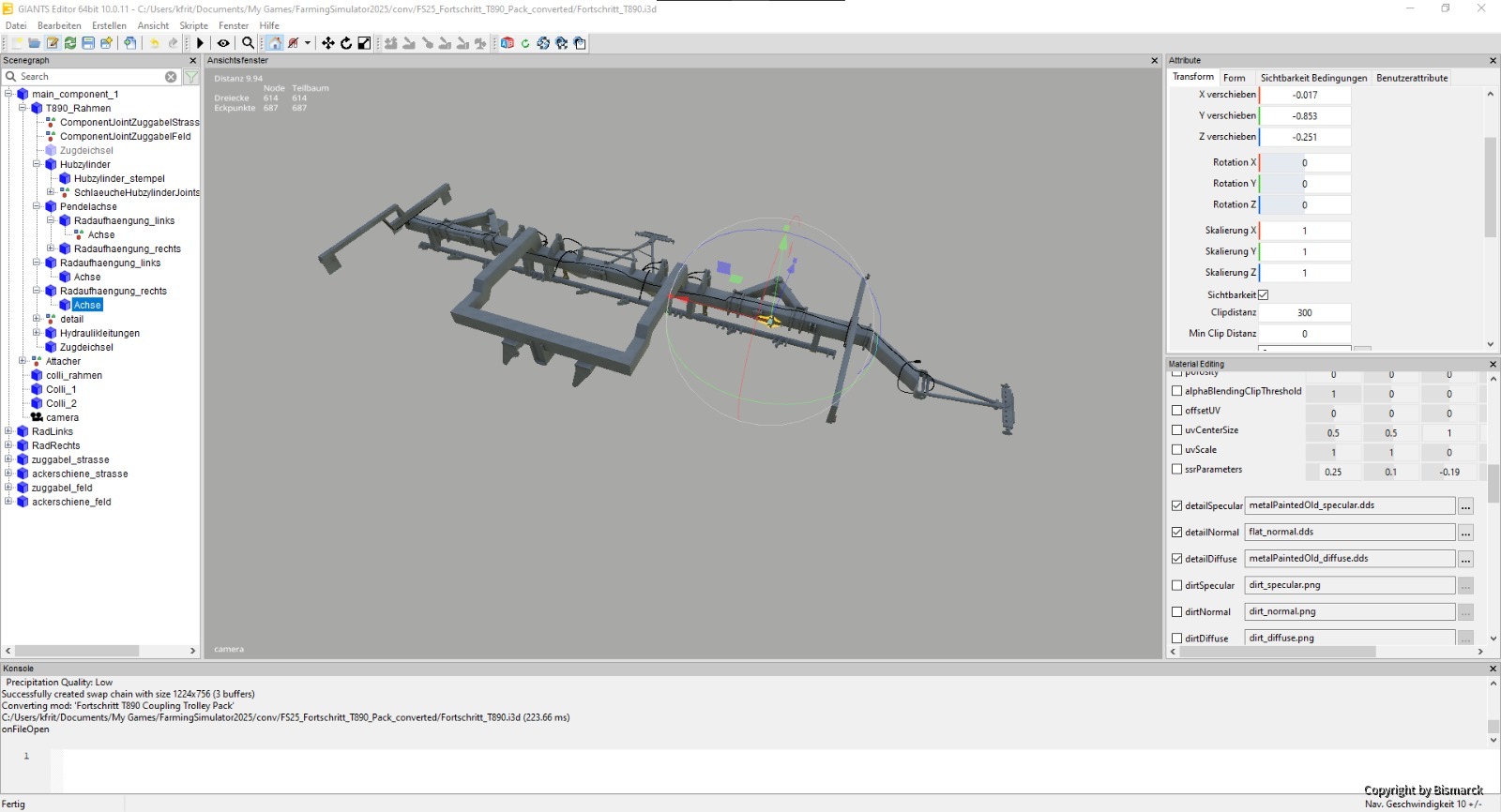Click the magnifying glass toolbar icon
Viewport: 1501px width, 812px height.
tap(248, 43)
